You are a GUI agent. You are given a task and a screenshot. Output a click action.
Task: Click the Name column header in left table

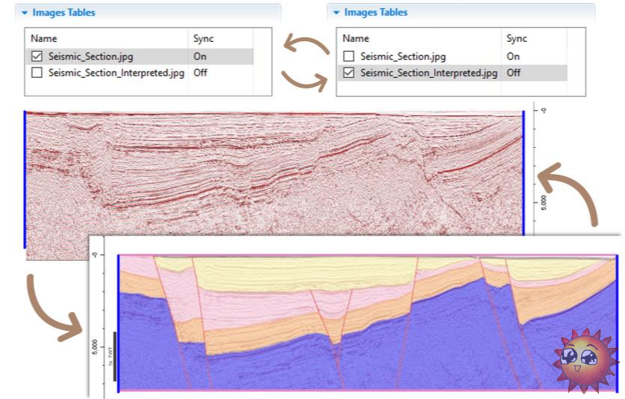pyautogui.click(x=44, y=39)
